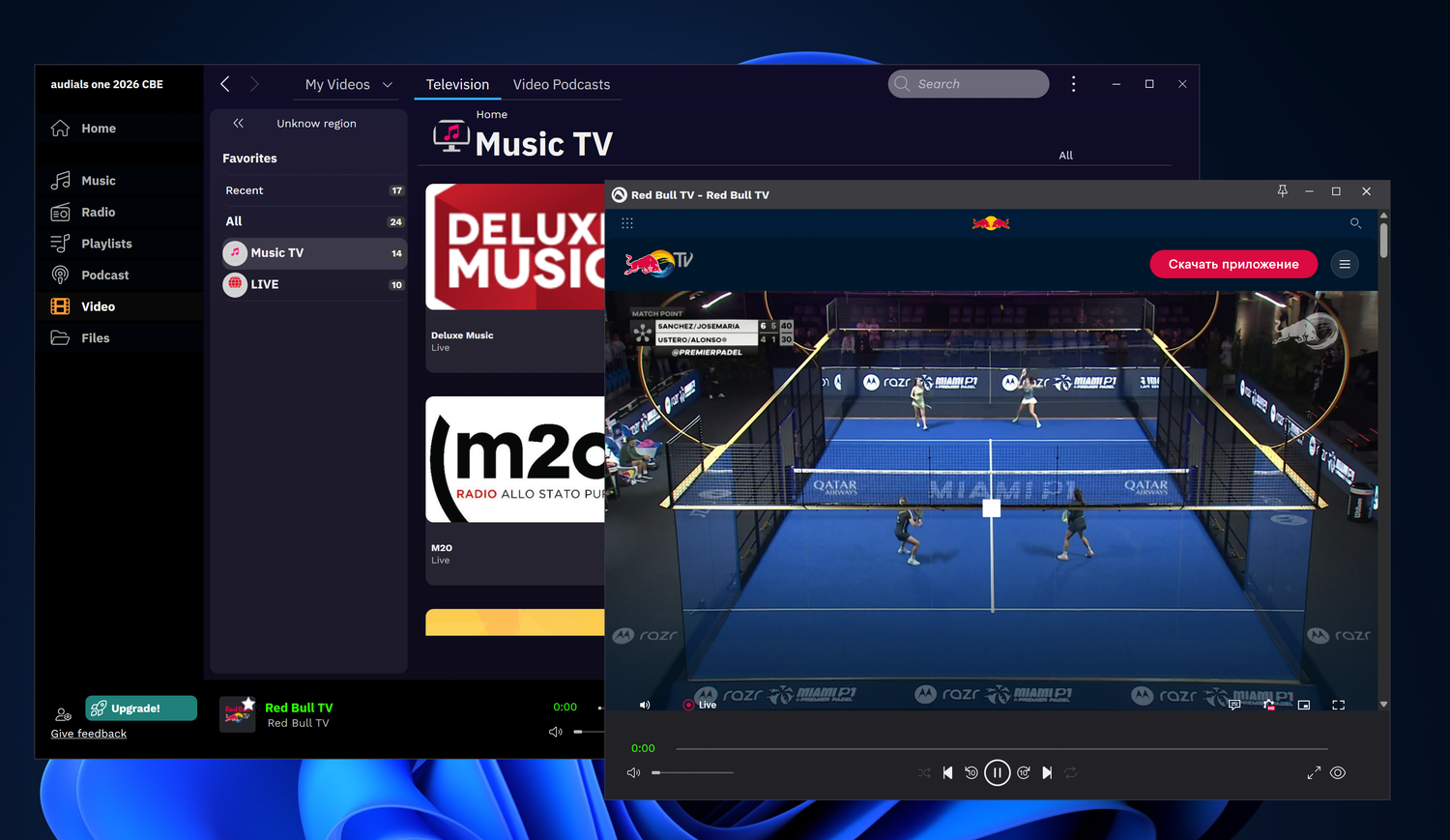Open the Deluxe Music channel thumbnail
The image size is (1450, 840).
point(515,246)
